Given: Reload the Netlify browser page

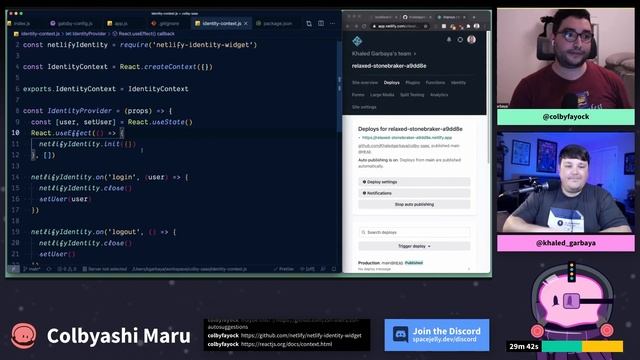Looking at the screenshot, I should click(364, 26).
